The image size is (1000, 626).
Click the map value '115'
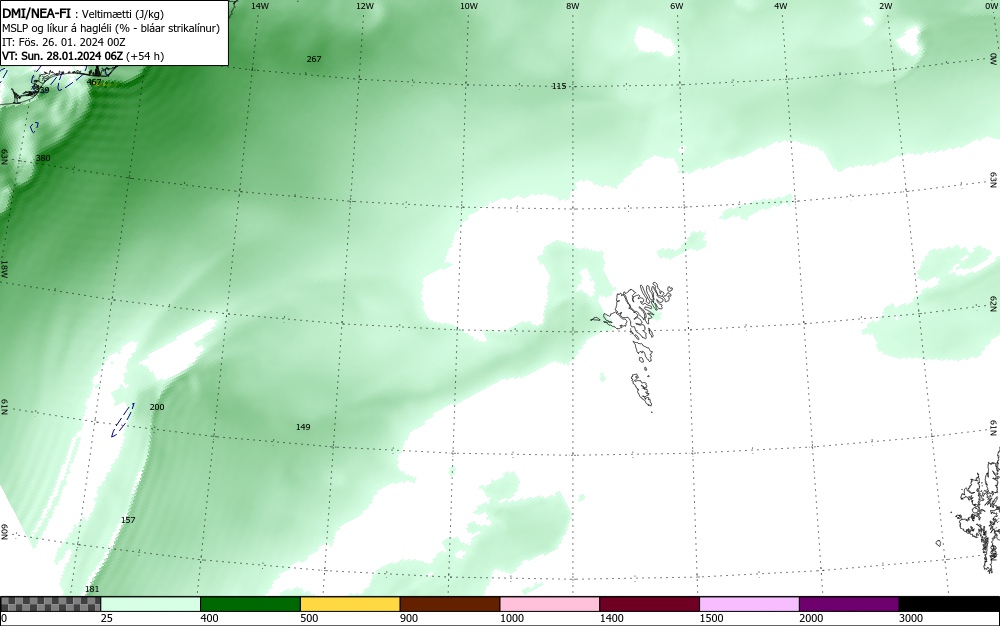[x=559, y=86]
